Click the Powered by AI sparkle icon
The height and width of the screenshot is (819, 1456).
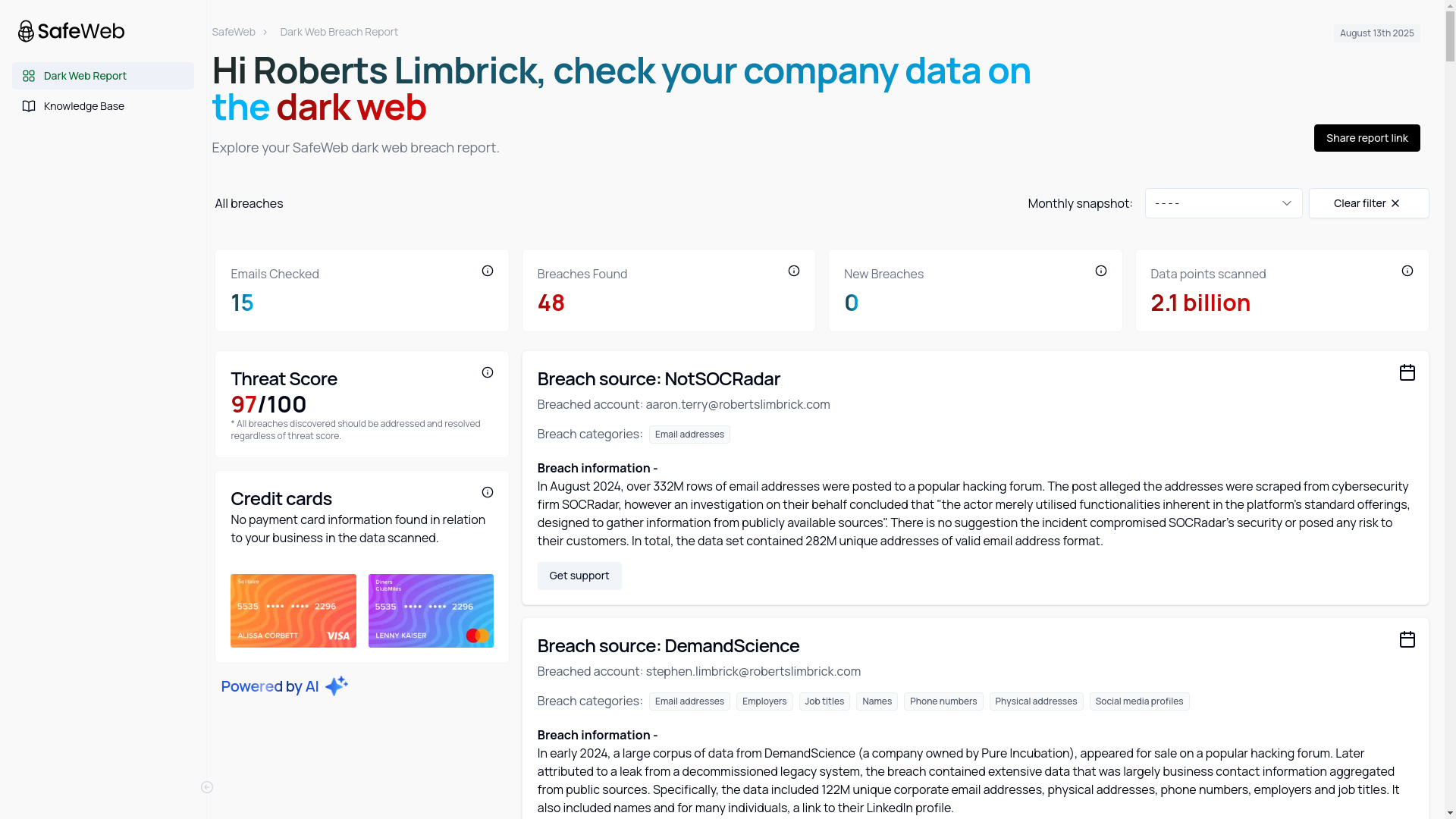point(336,686)
